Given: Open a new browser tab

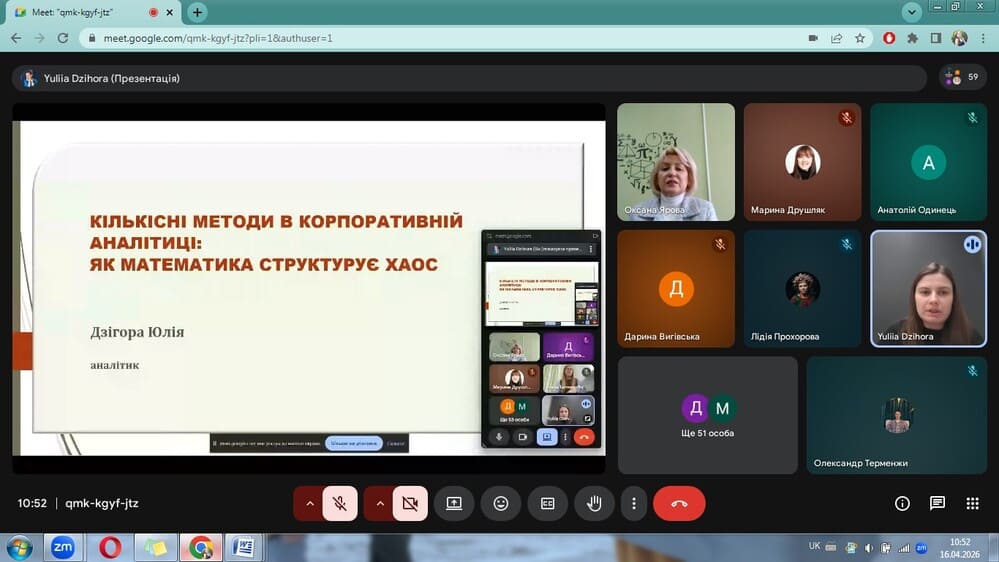Looking at the screenshot, I should (198, 13).
